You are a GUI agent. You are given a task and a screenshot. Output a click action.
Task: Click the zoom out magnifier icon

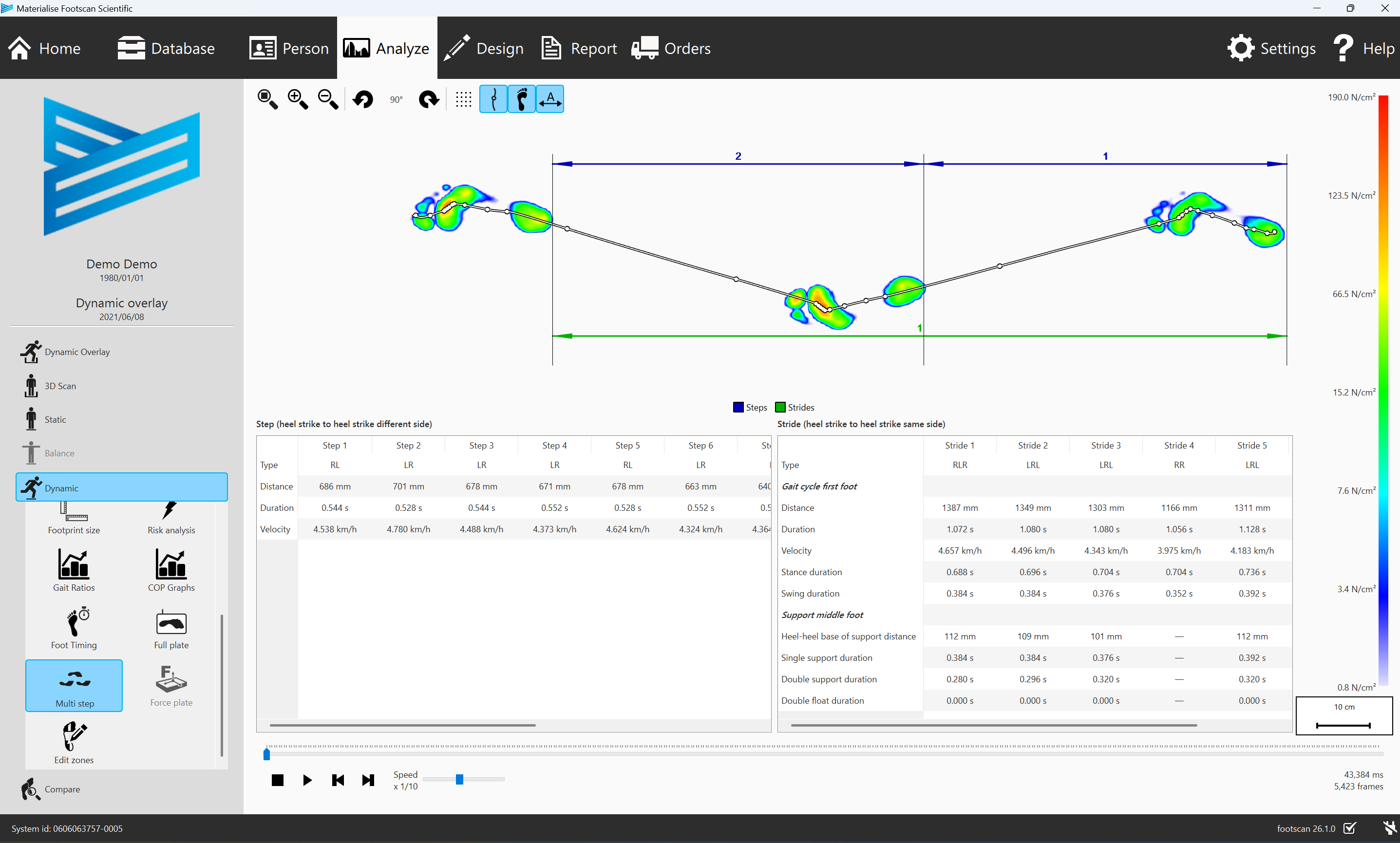click(x=328, y=99)
